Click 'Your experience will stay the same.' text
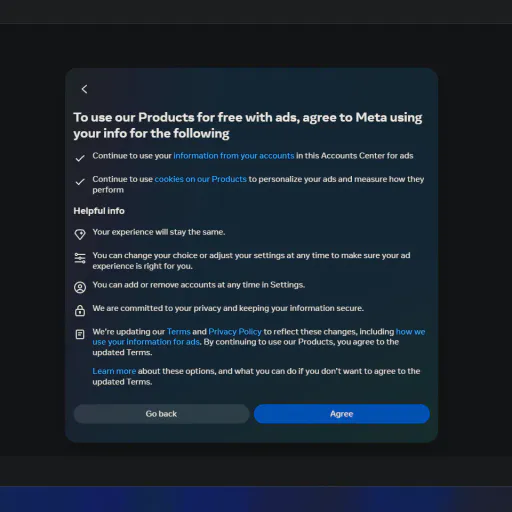The width and height of the screenshot is (512, 512). tap(159, 232)
